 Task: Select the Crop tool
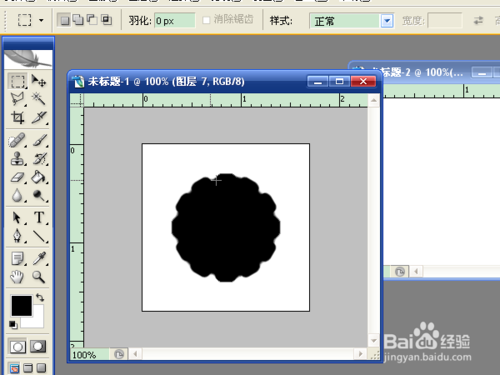17,117
